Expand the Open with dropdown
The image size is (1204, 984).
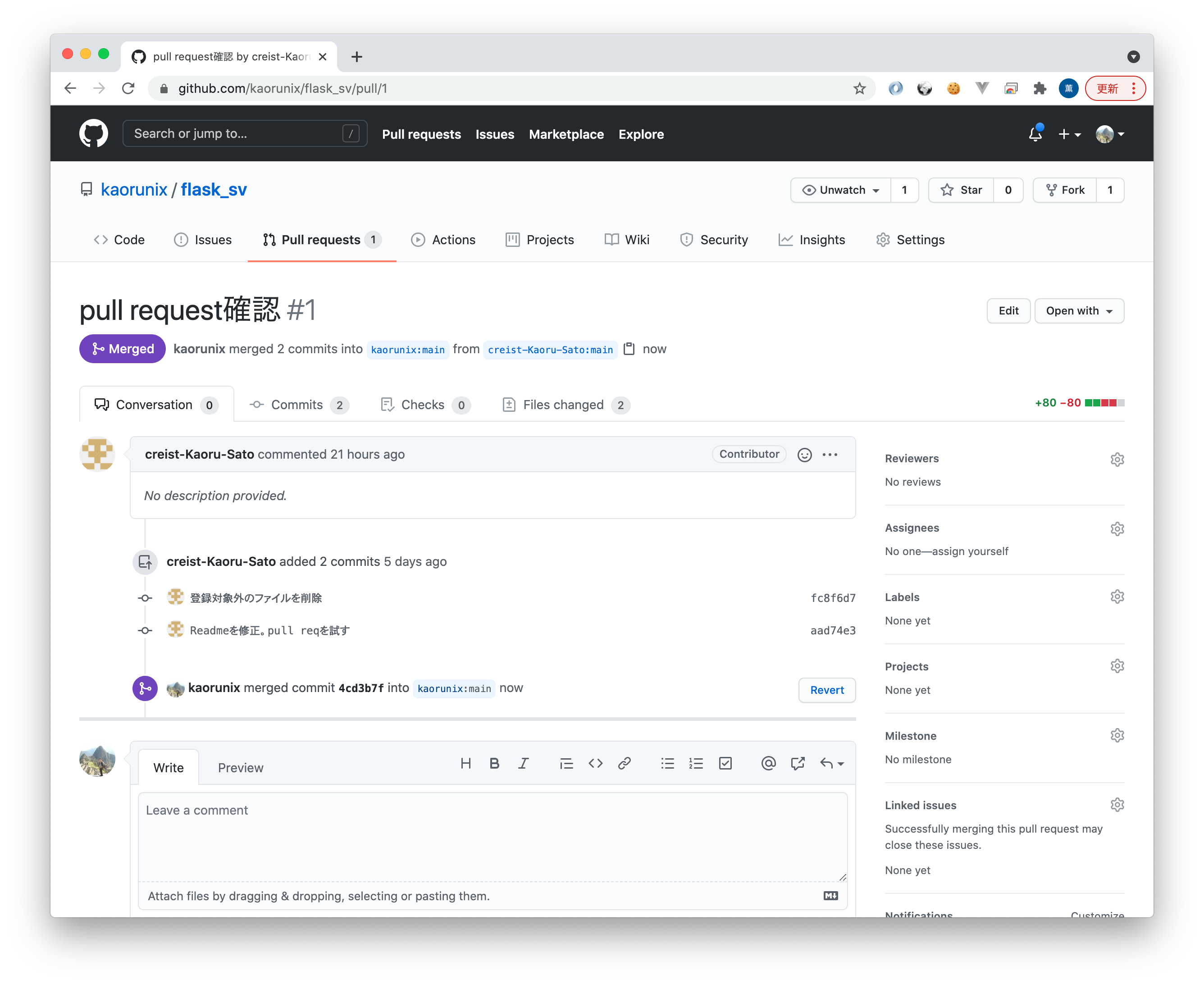(1079, 310)
